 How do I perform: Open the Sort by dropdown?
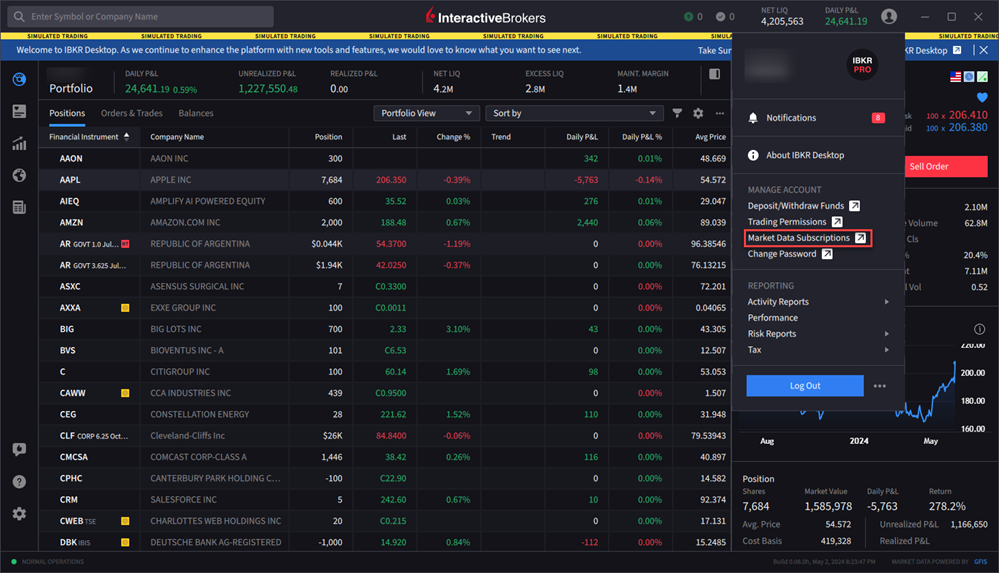click(574, 113)
